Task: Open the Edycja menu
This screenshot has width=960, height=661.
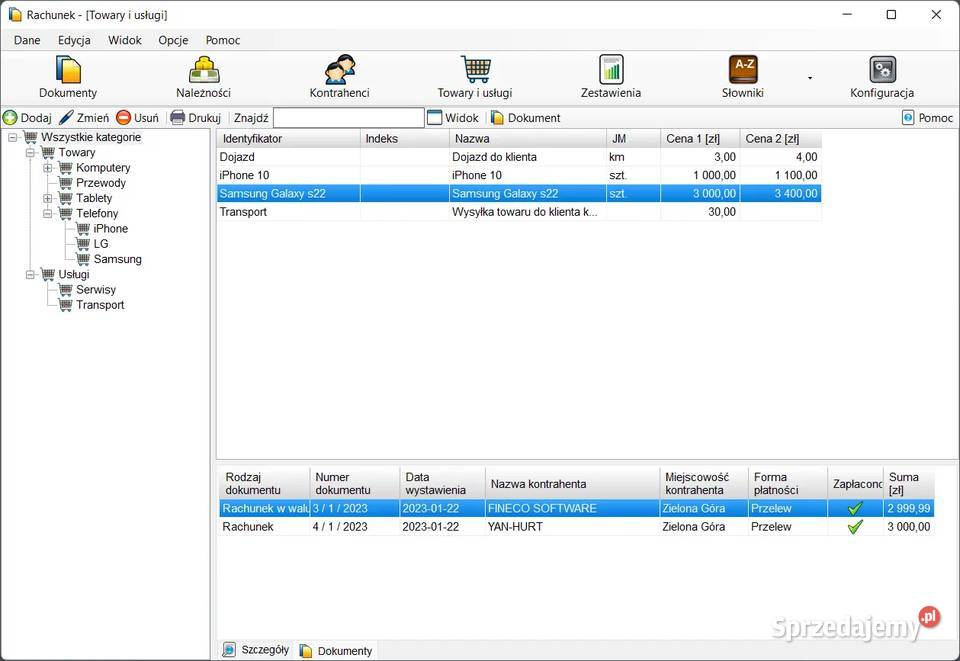Action: pos(74,40)
